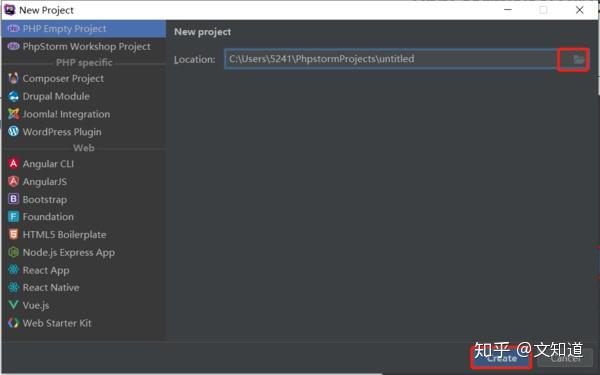Select Vue.js project type
The width and height of the screenshot is (600, 375).
(x=84, y=305)
